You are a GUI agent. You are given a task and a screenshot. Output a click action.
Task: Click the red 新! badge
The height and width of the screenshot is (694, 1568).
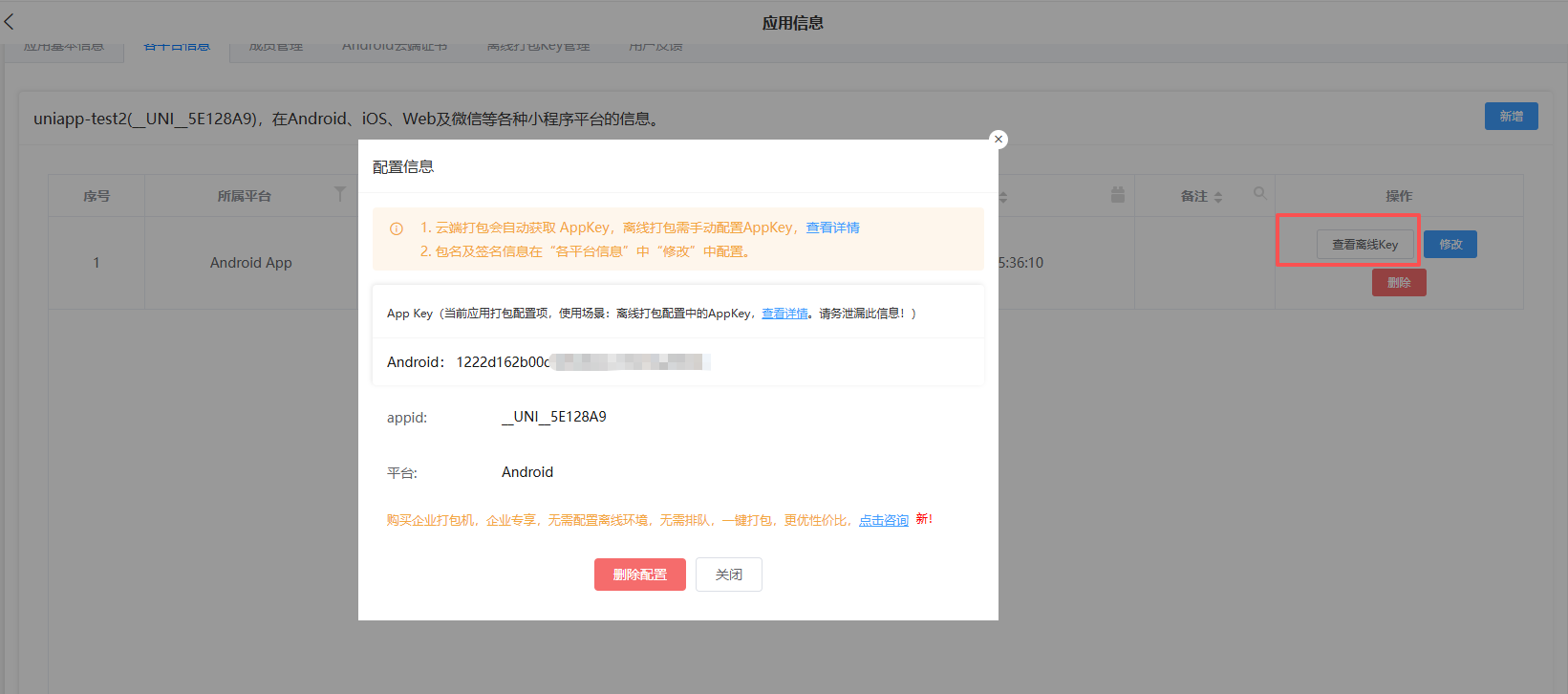[x=924, y=519]
